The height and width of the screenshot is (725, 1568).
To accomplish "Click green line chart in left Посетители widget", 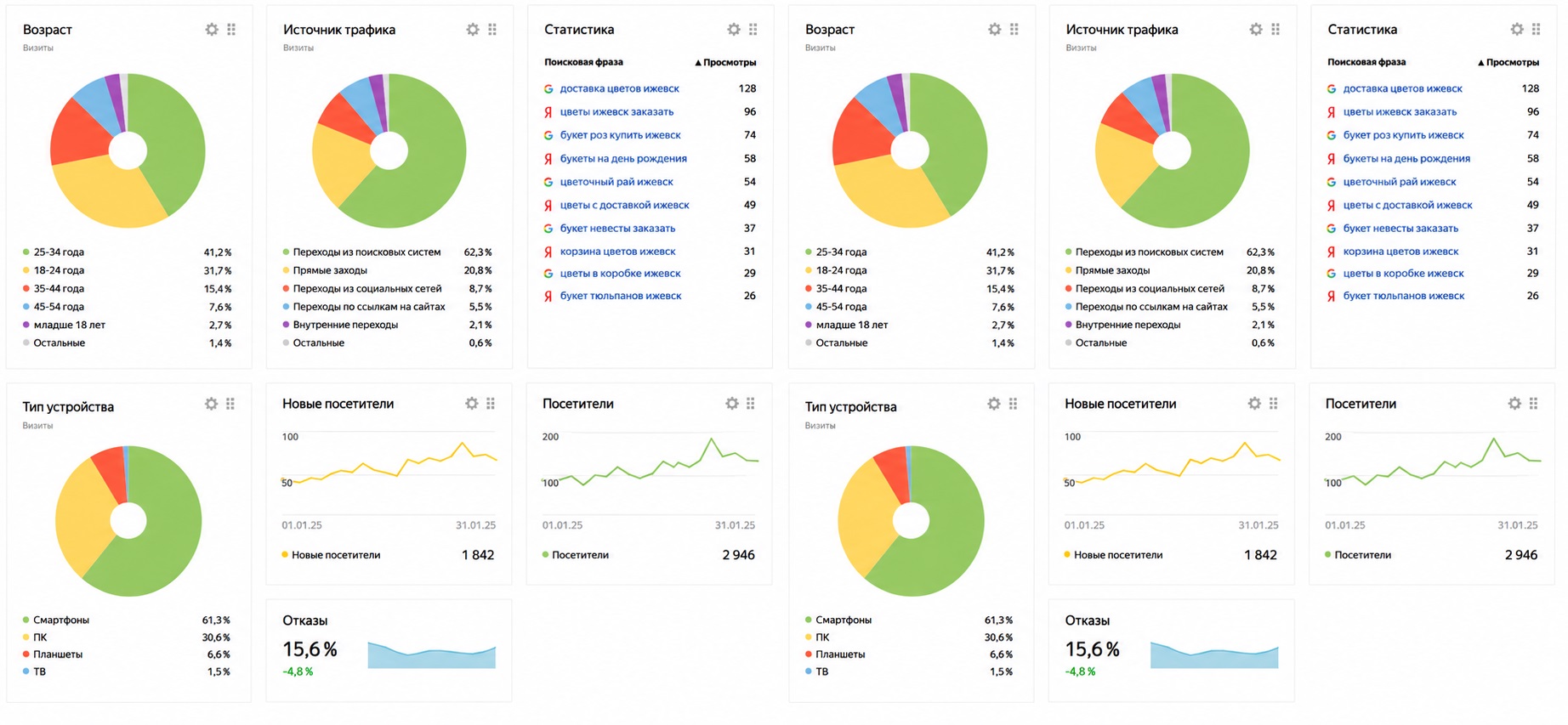I will [x=650, y=462].
